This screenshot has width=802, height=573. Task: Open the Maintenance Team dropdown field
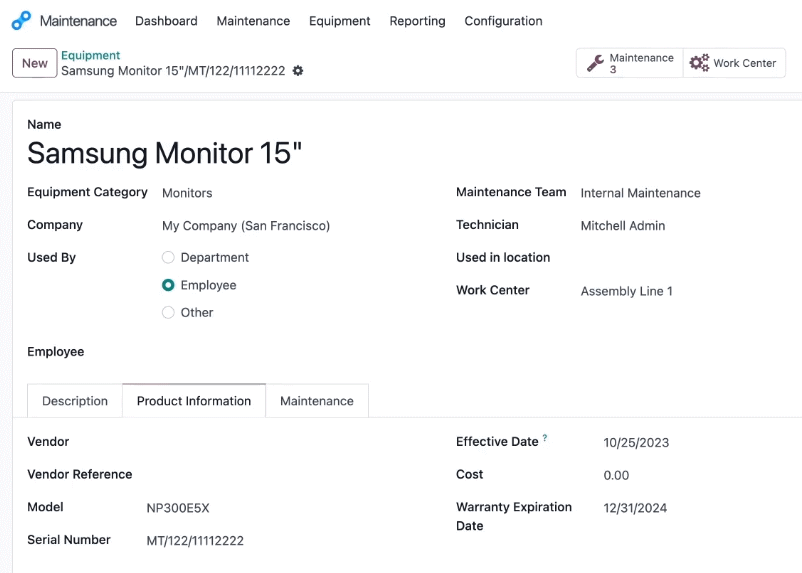click(686, 193)
